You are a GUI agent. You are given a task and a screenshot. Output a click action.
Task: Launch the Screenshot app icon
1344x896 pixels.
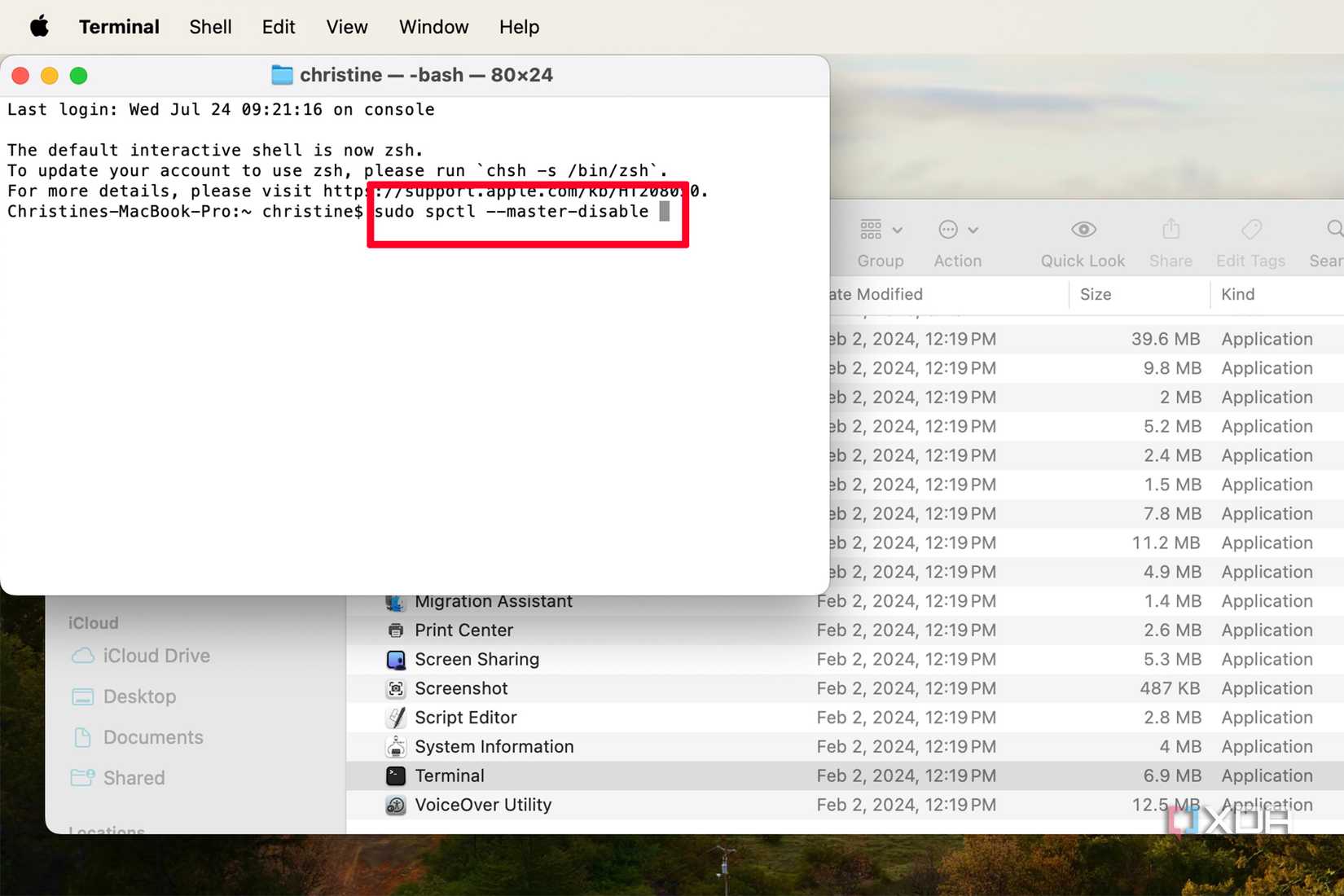tap(397, 688)
